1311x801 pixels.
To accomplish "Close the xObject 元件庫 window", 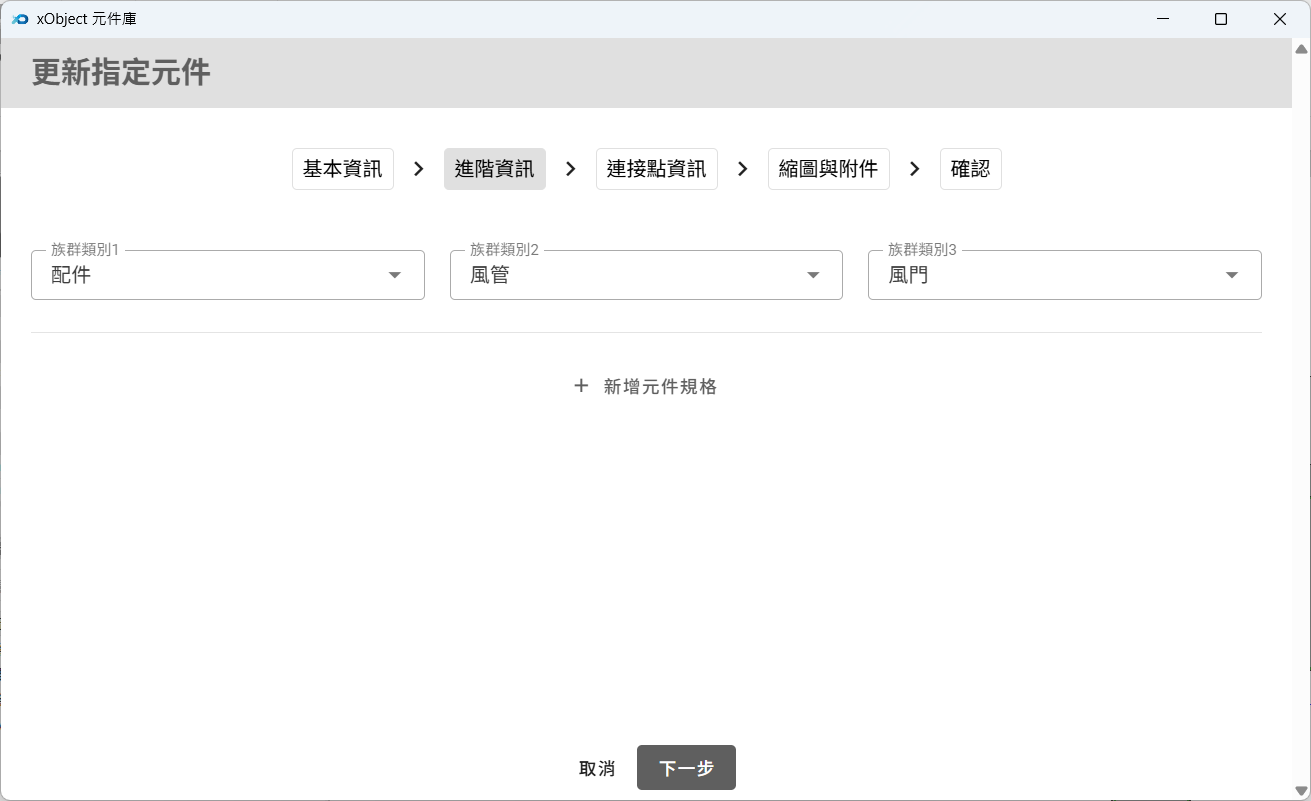I will point(1280,19).
